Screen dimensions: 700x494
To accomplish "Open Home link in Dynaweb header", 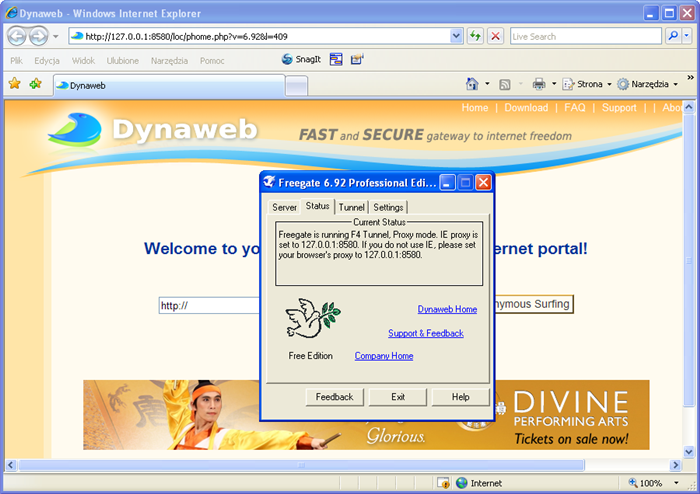I will [475, 108].
